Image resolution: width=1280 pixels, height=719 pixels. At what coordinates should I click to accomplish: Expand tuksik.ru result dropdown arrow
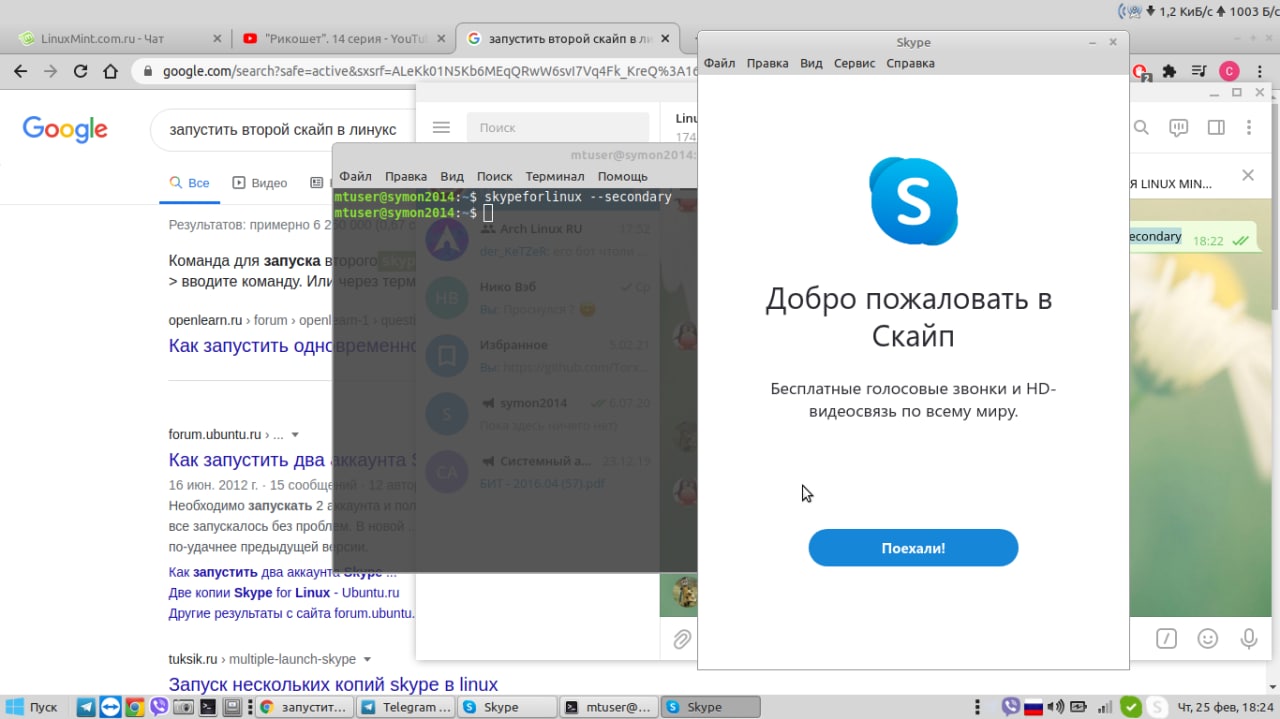(x=367, y=660)
